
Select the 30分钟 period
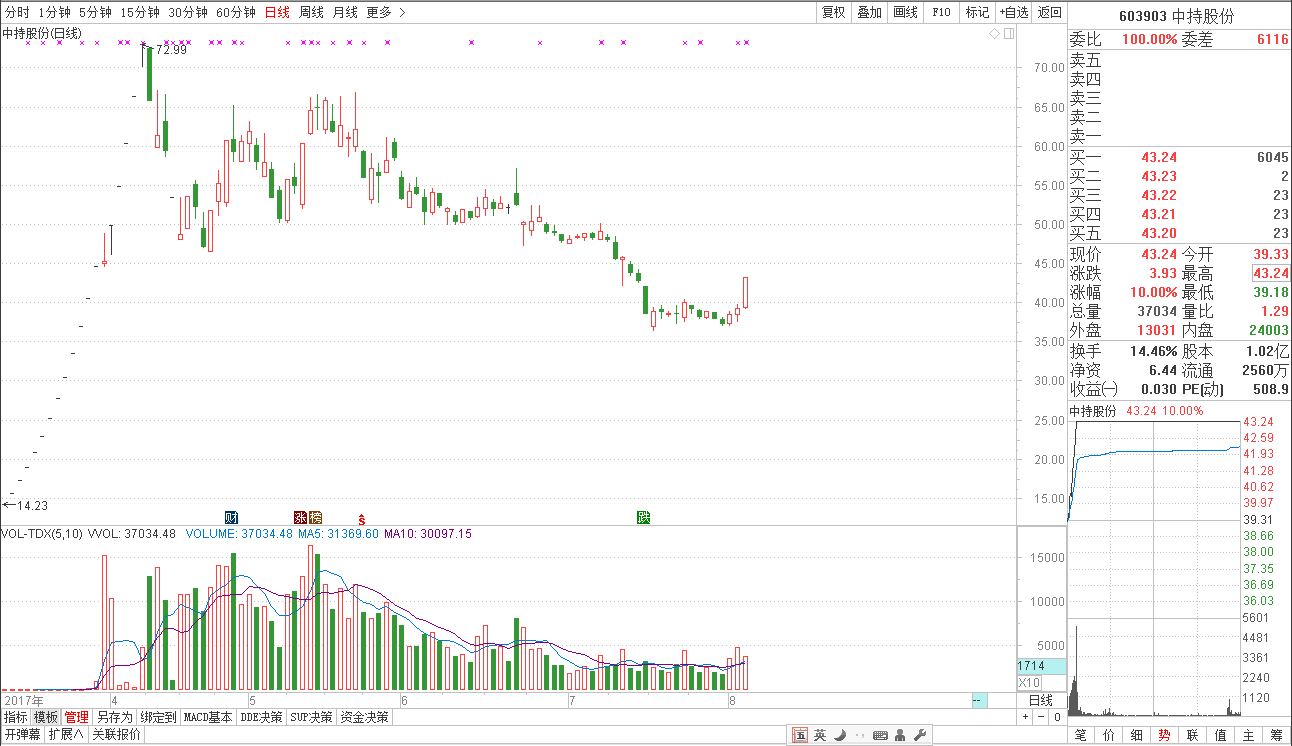pyautogui.click(x=188, y=12)
